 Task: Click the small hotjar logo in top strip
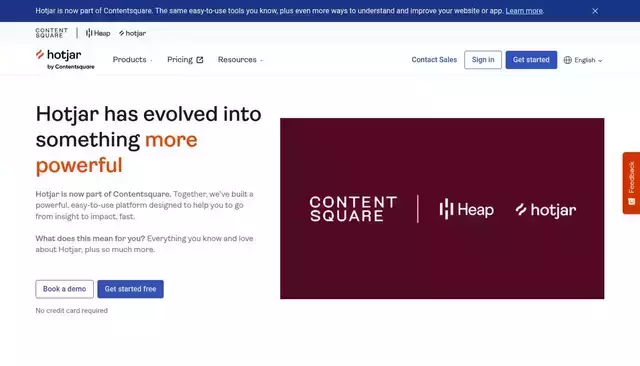point(132,33)
